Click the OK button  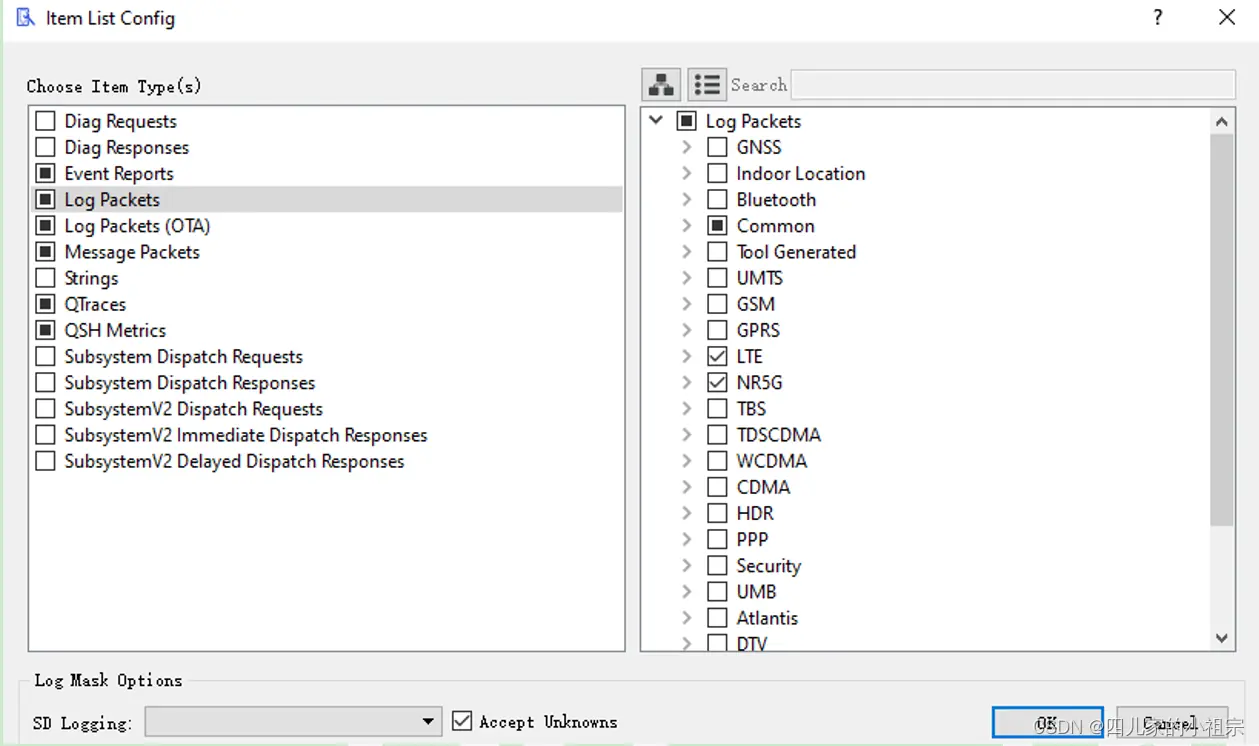point(1047,723)
